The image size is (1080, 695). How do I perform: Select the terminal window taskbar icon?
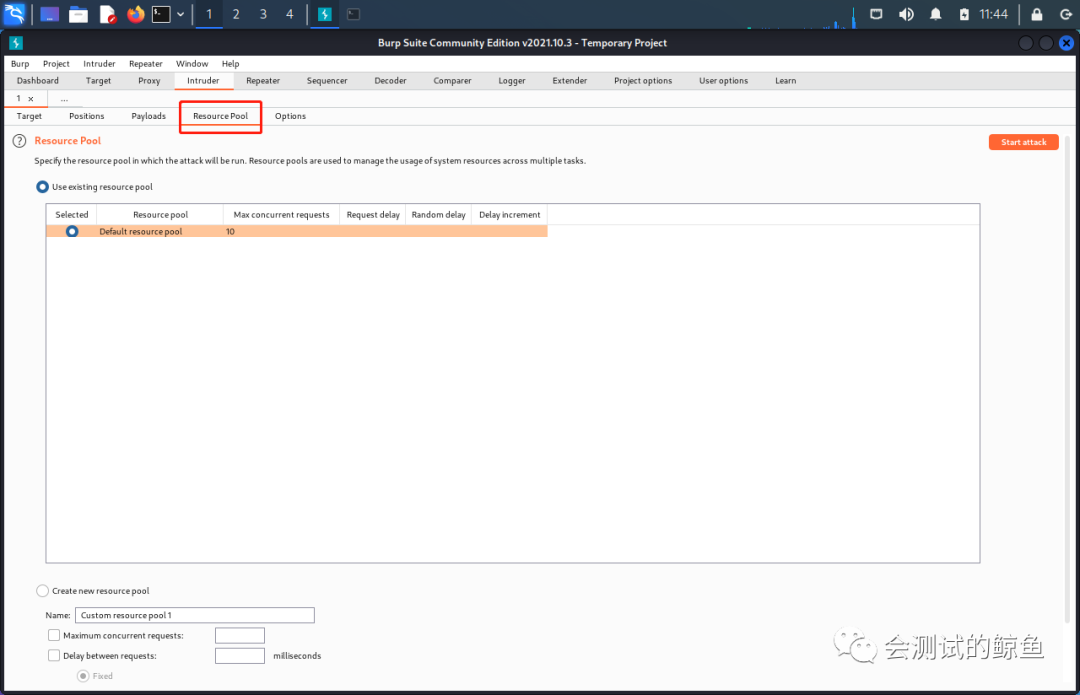click(353, 14)
